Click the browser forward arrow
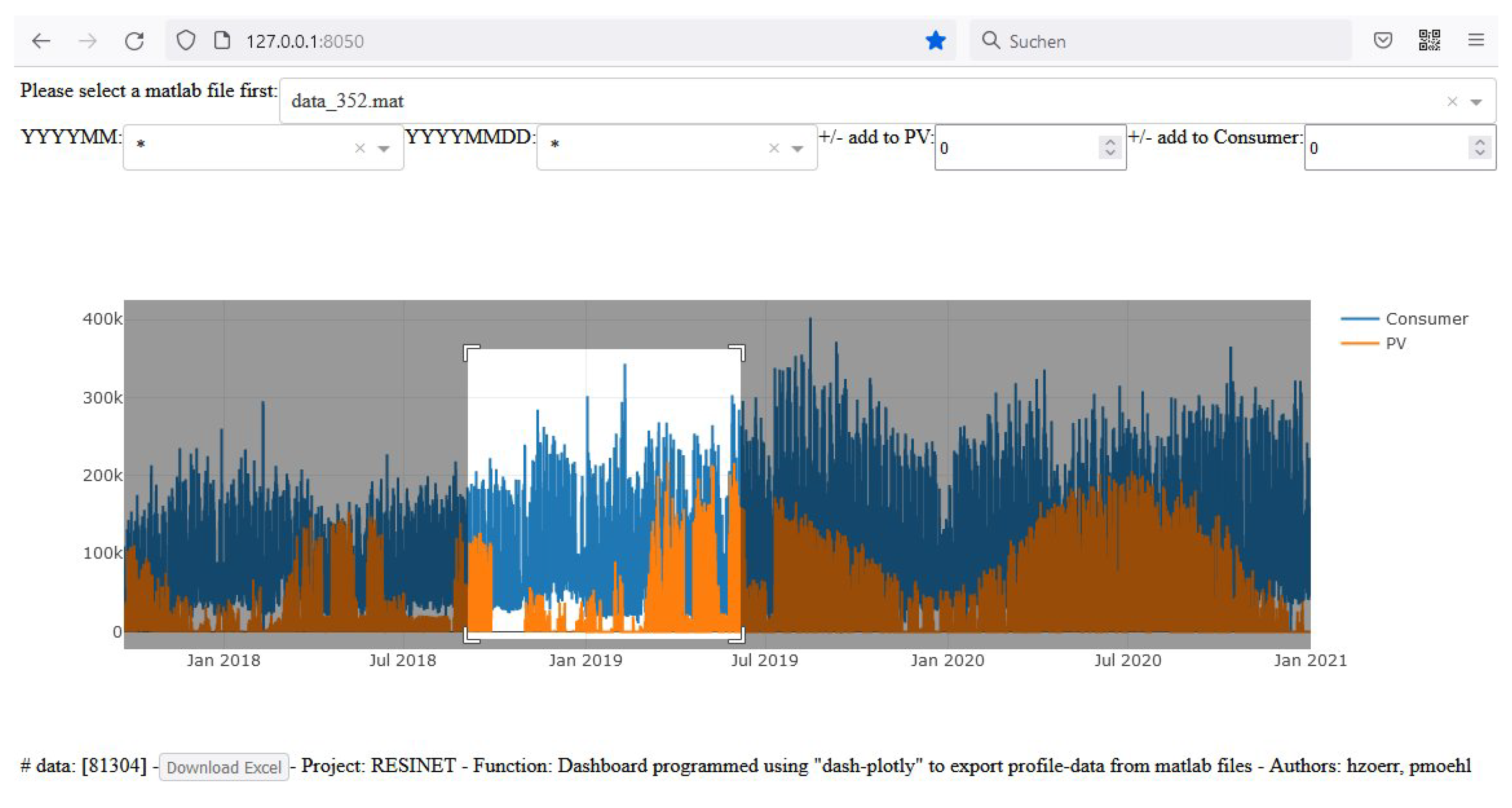The width and height of the screenshot is (1512, 808). (x=88, y=41)
